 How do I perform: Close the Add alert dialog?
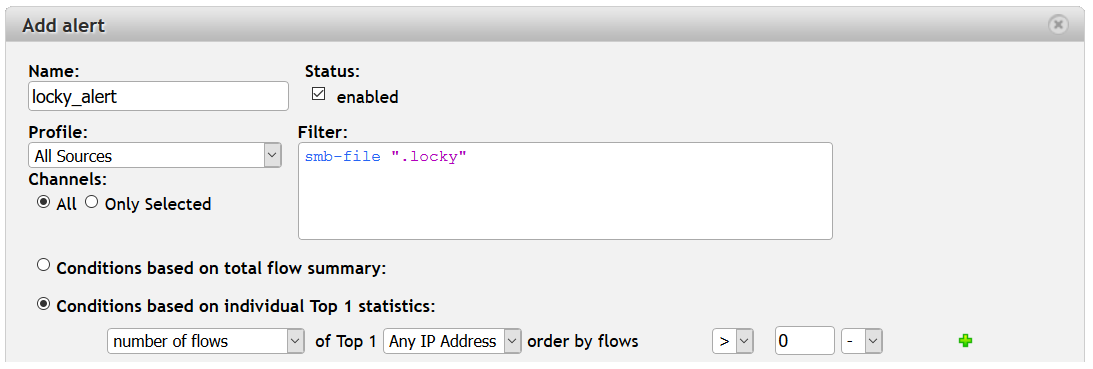coord(1058,25)
